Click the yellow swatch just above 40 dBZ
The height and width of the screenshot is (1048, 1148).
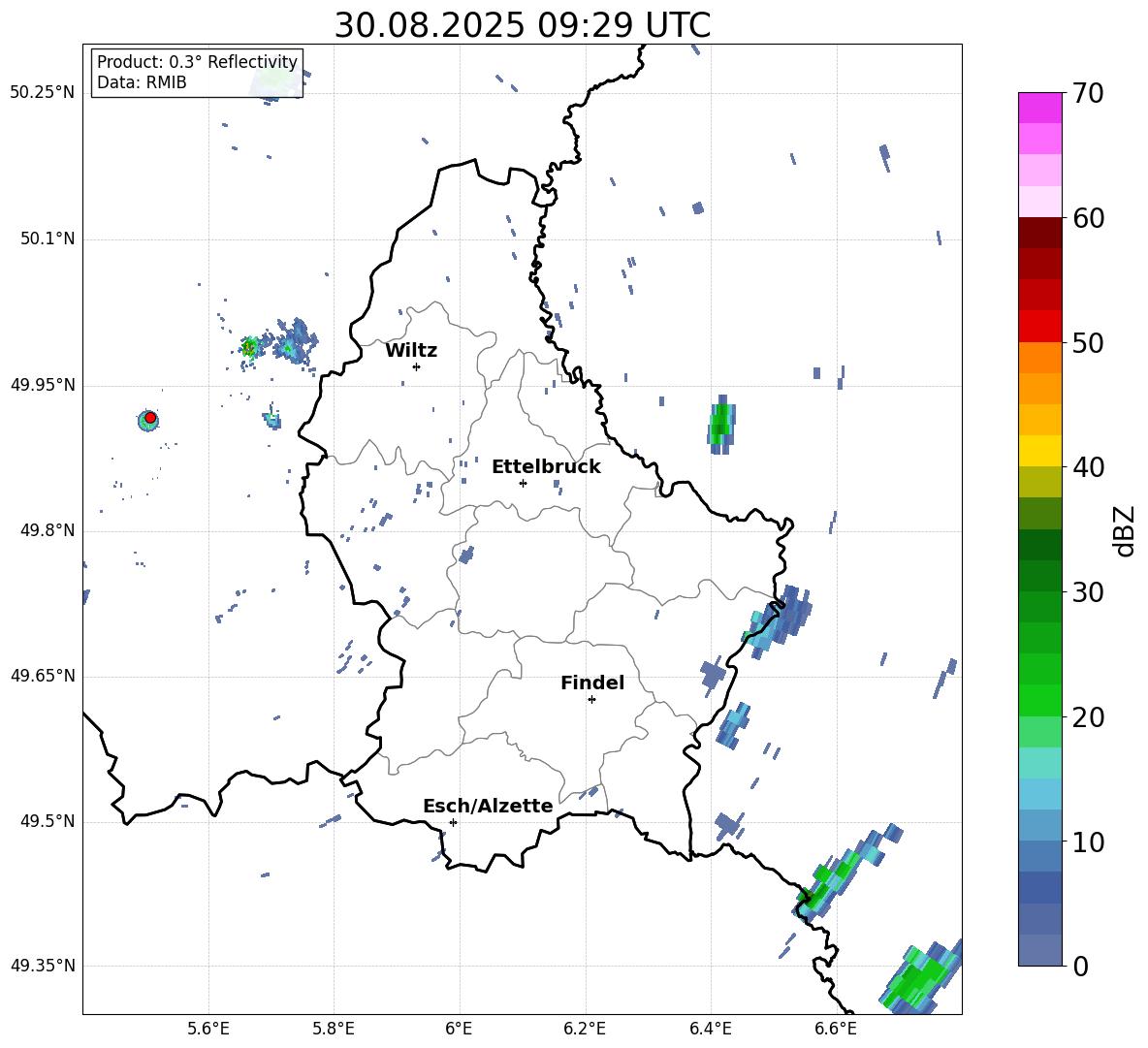1039,451
